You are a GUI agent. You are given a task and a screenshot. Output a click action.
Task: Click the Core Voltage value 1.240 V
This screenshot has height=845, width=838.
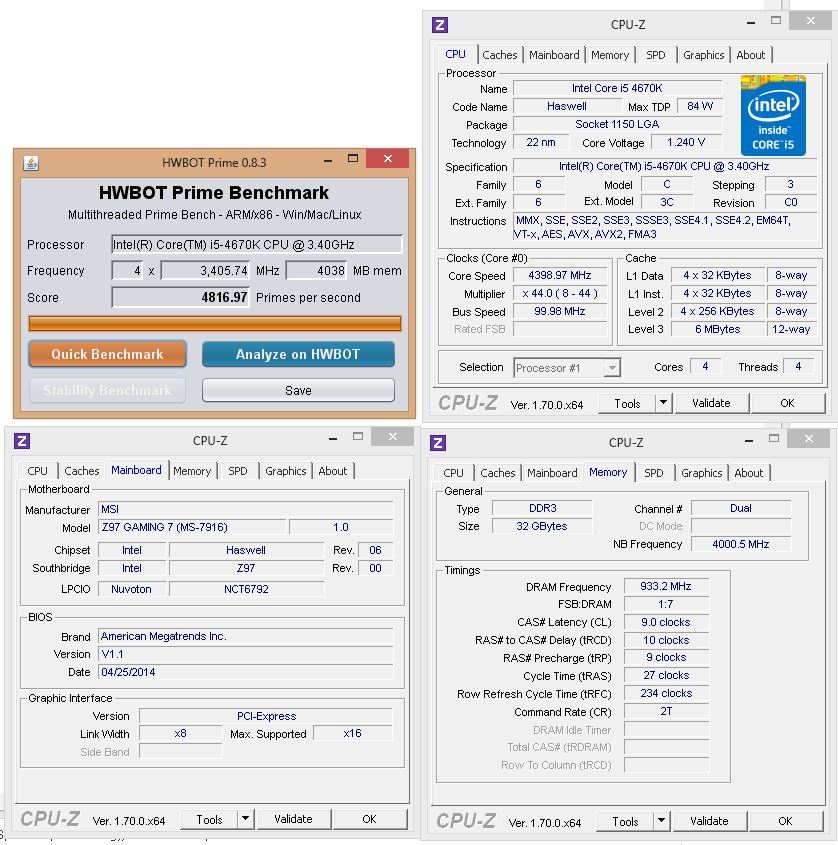(x=686, y=142)
